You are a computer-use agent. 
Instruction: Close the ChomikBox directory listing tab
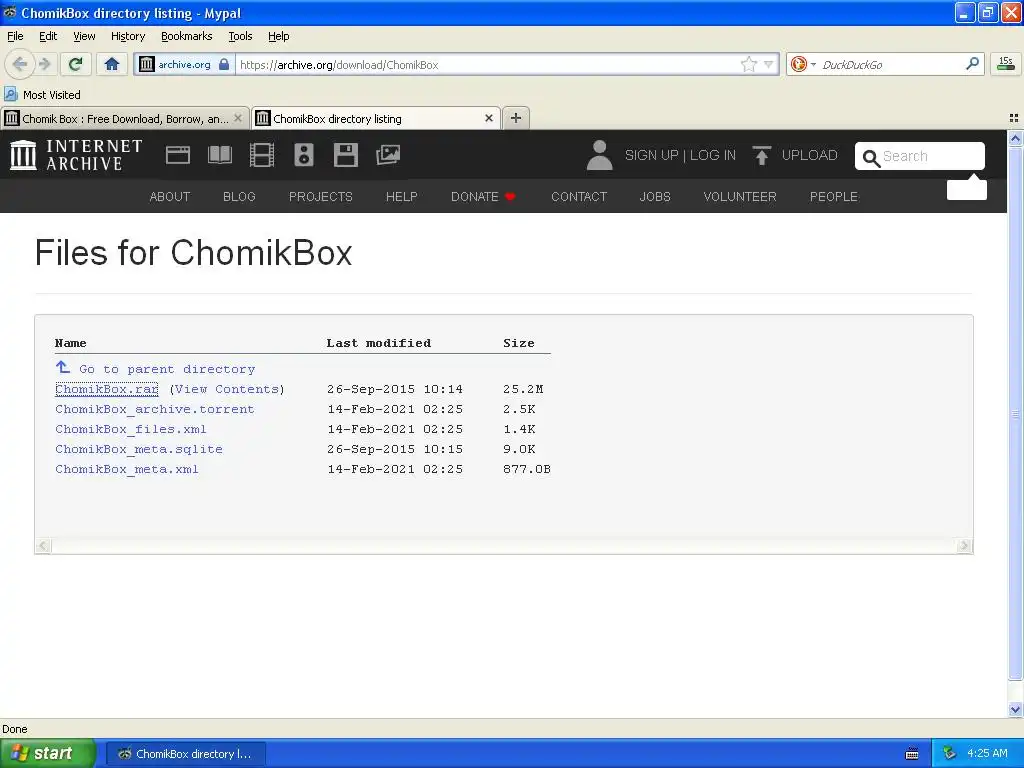click(488, 118)
